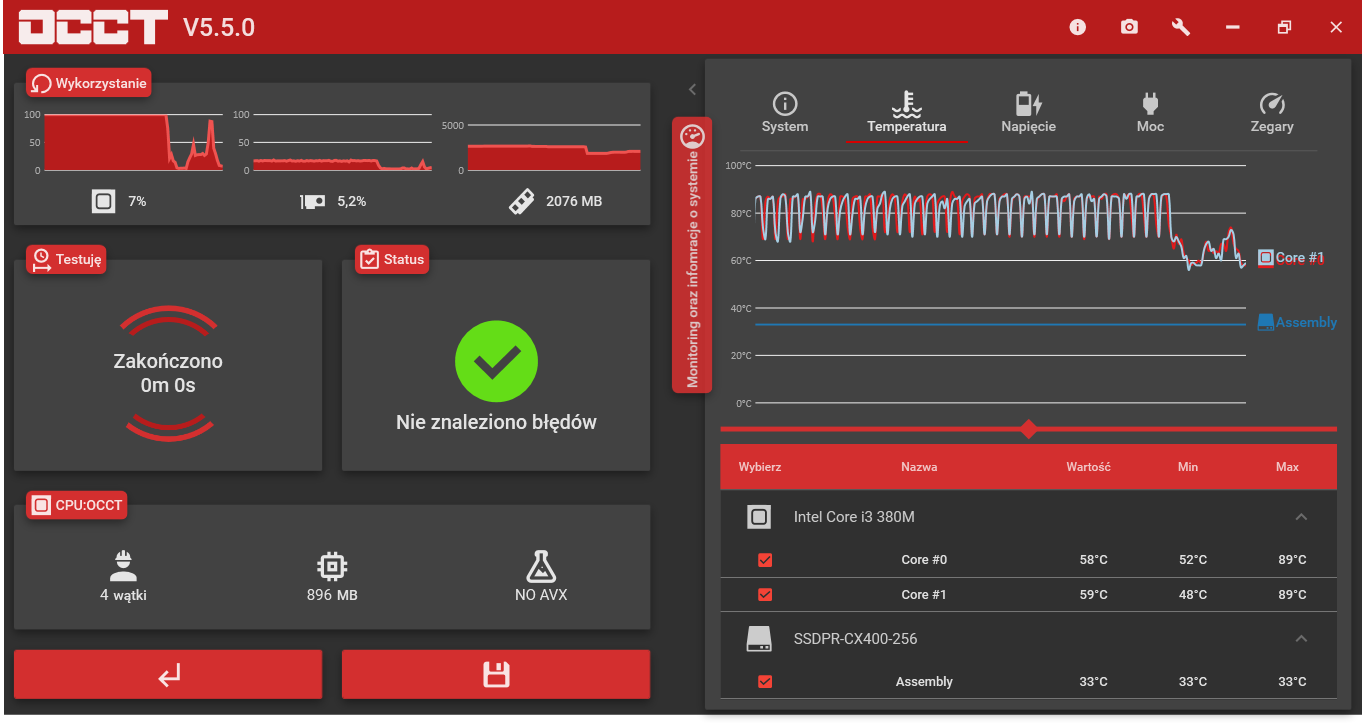Click the Core #1 minimum 48°C
The width and height of the screenshot is (1366, 728).
tap(1193, 595)
